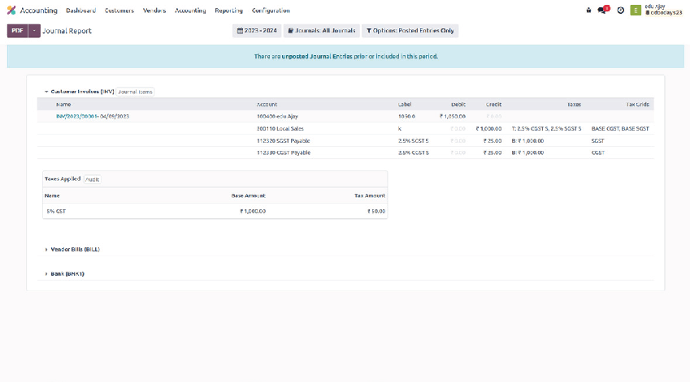
Task: Click the Journal Report page title
Action: [x=67, y=31]
